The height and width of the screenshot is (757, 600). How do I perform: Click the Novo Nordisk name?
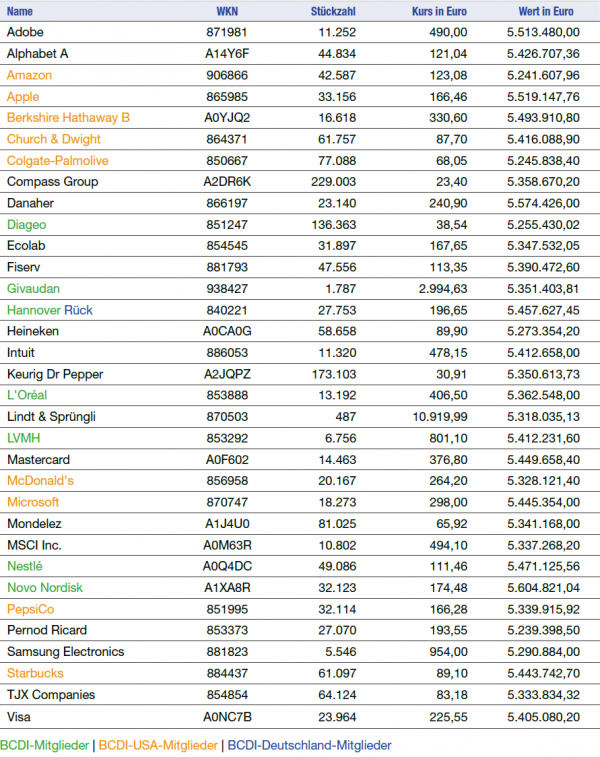[45, 587]
